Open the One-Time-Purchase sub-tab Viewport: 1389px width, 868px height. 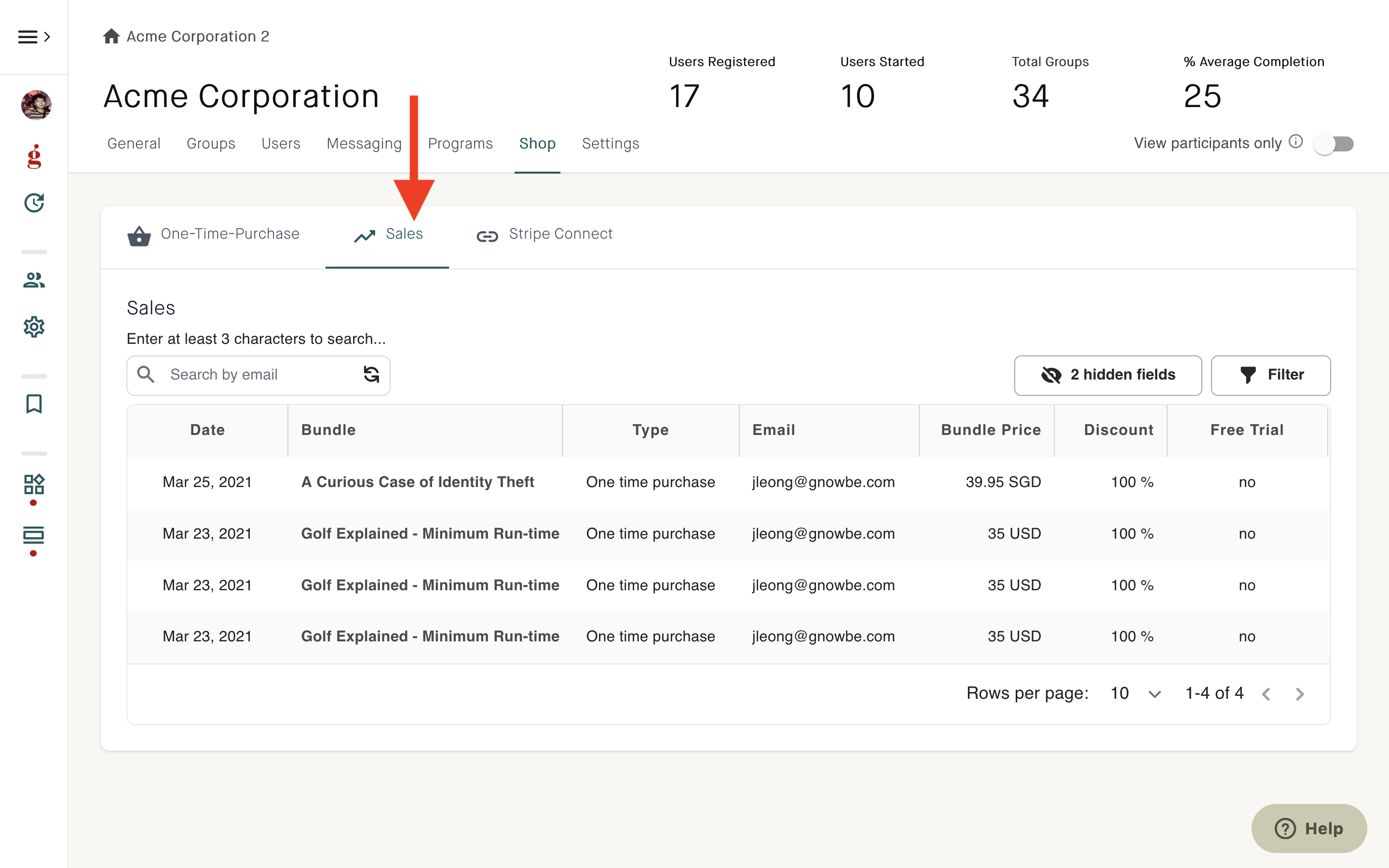pos(214,234)
